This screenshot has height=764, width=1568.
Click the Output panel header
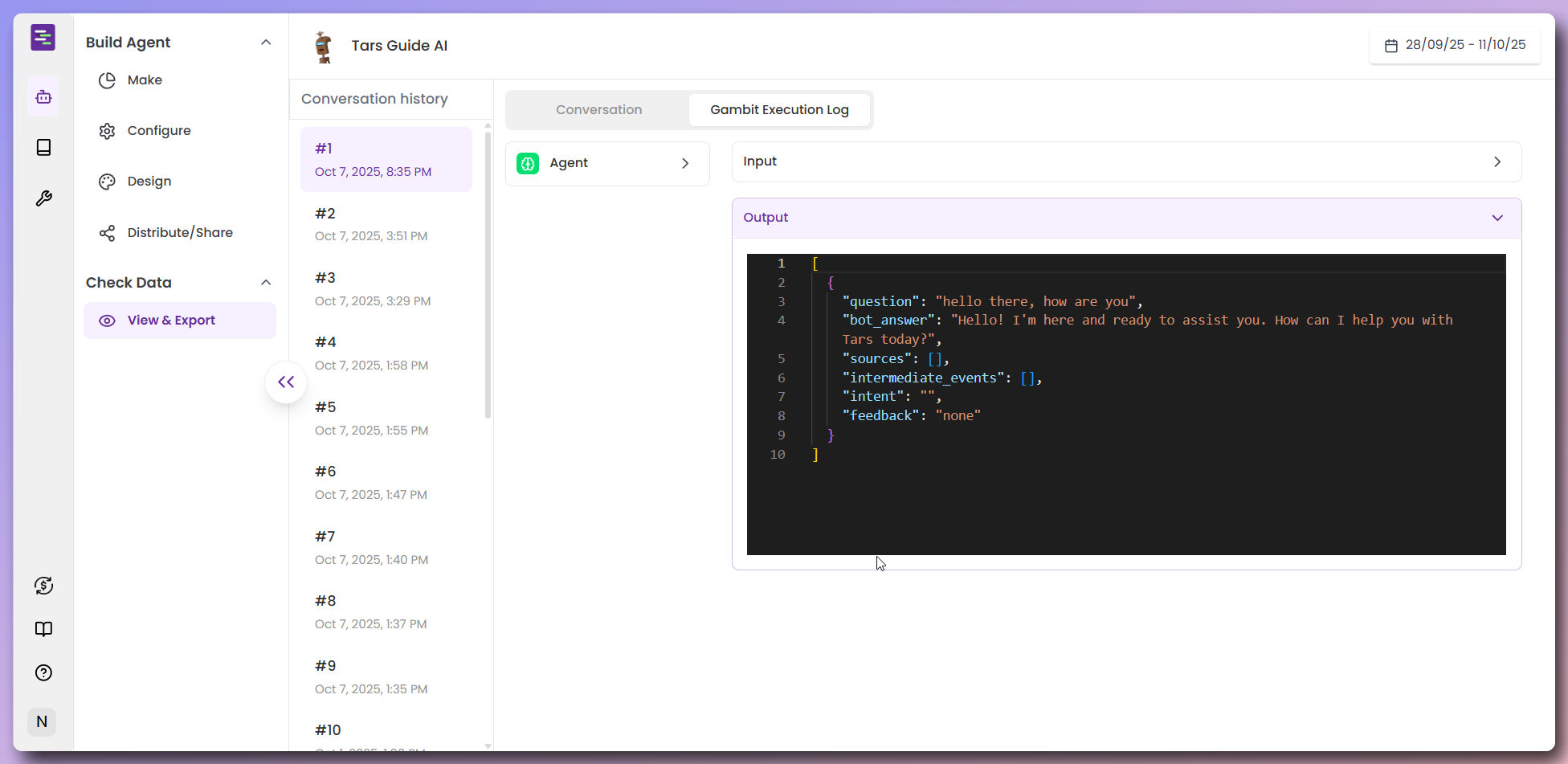[x=1126, y=218]
